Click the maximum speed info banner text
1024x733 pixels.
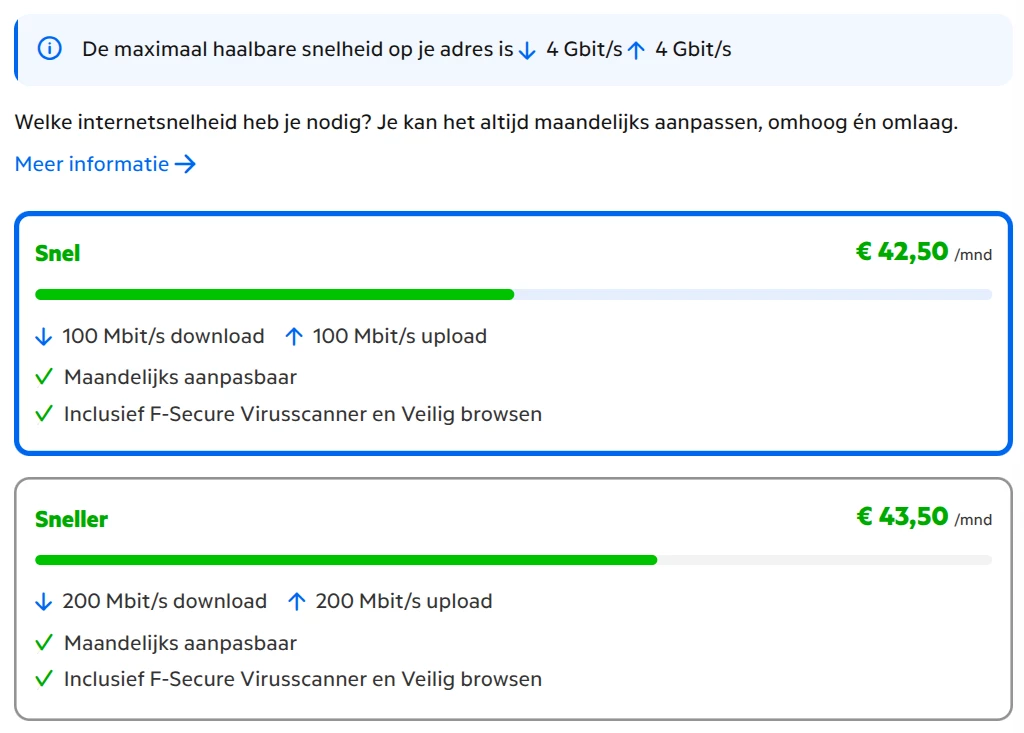click(406, 50)
